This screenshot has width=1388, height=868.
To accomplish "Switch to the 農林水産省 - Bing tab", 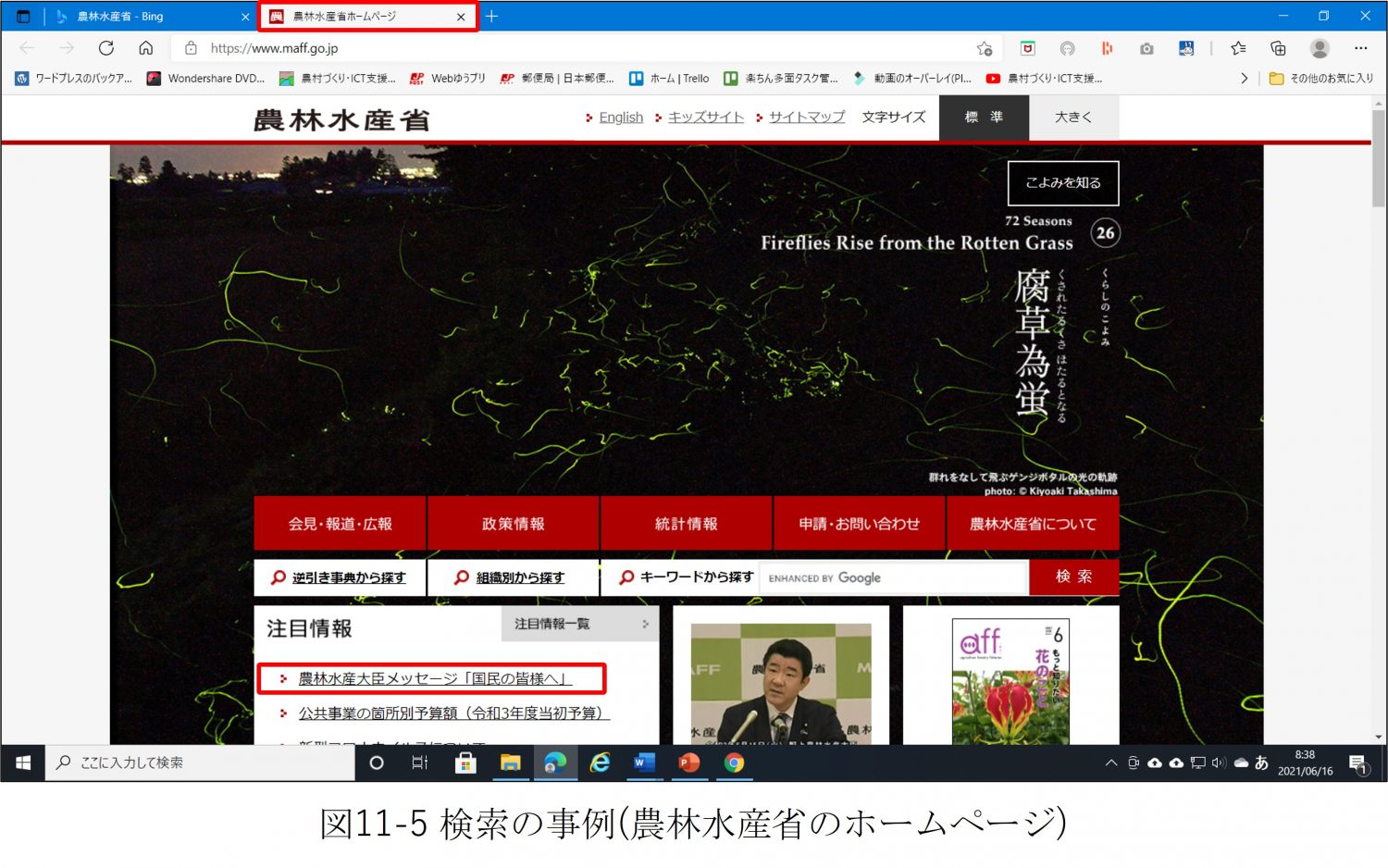I will coord(148,17).
